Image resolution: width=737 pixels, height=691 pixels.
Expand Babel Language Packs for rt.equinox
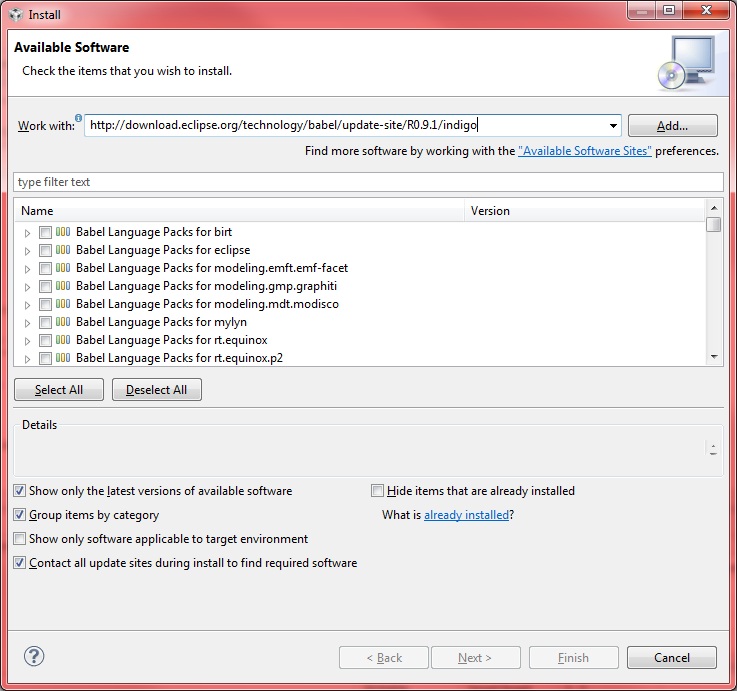pyautogui.click(x=27, y=341)
